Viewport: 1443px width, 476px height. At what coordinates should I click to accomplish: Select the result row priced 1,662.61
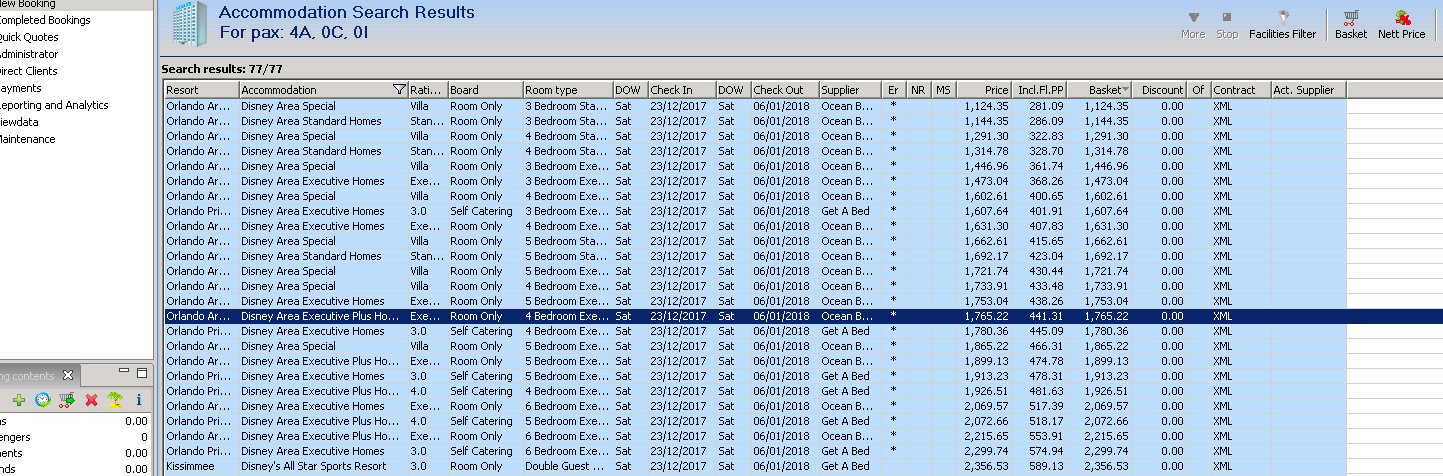click(755, 241)
